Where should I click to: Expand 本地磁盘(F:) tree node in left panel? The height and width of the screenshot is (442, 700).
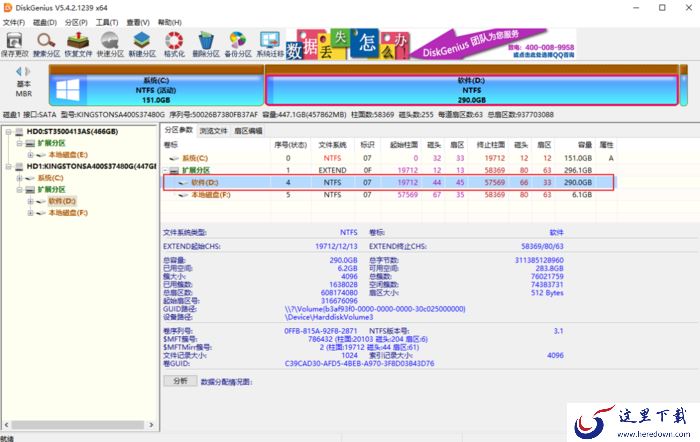pyautogui.click(x=30, y=213)
